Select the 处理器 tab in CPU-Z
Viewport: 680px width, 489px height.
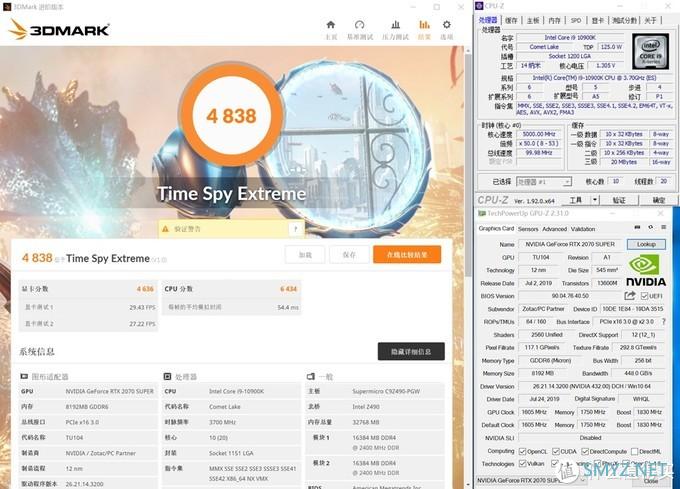(488, 20)
